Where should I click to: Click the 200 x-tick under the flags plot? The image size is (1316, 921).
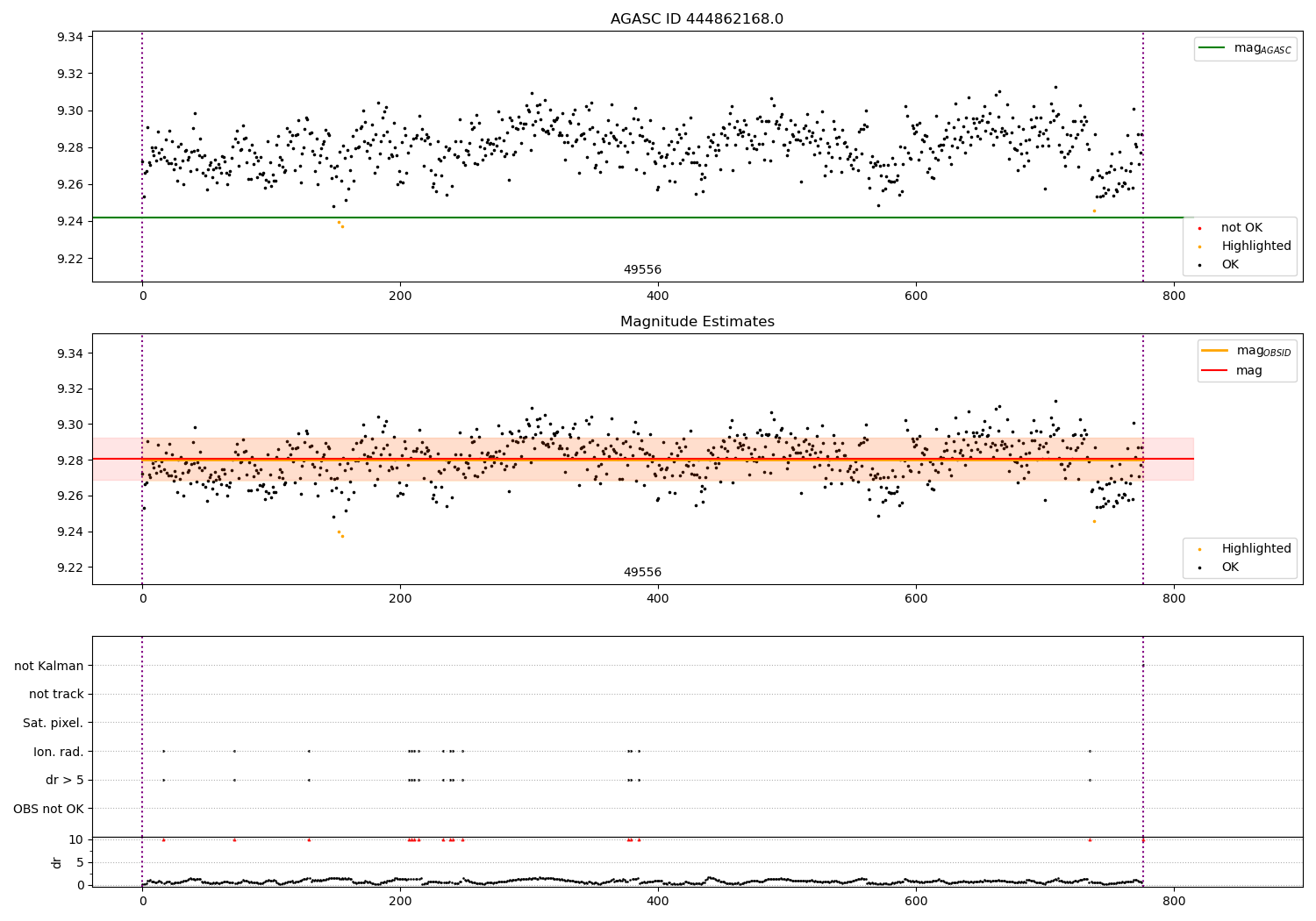point(400,902)
